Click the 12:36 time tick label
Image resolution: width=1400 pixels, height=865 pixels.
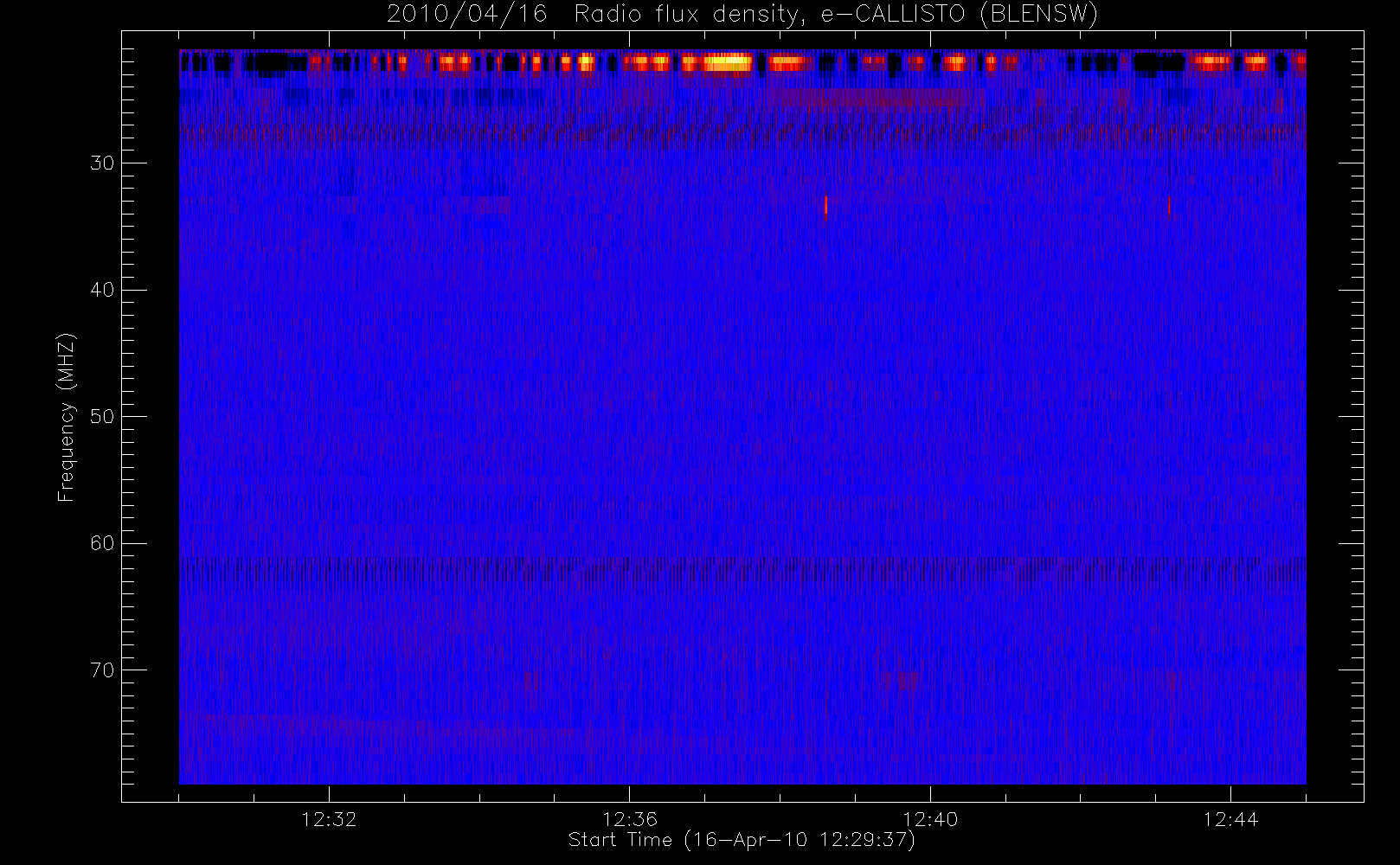tap(630, 818)
